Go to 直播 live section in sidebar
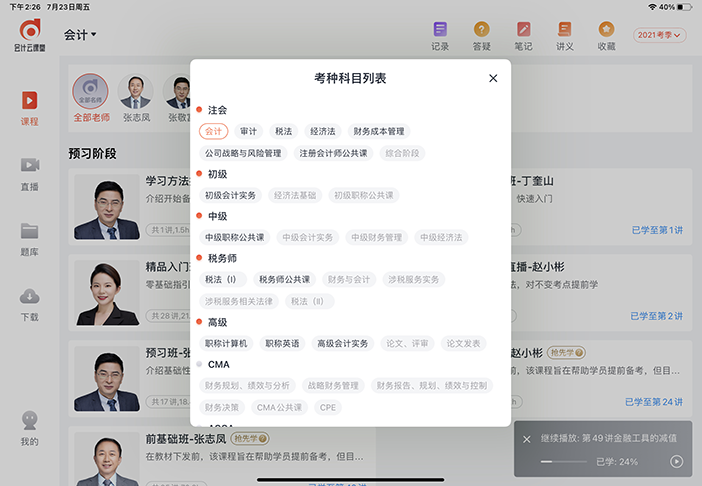Screen dimensions: 702x486 click(30, 172)
